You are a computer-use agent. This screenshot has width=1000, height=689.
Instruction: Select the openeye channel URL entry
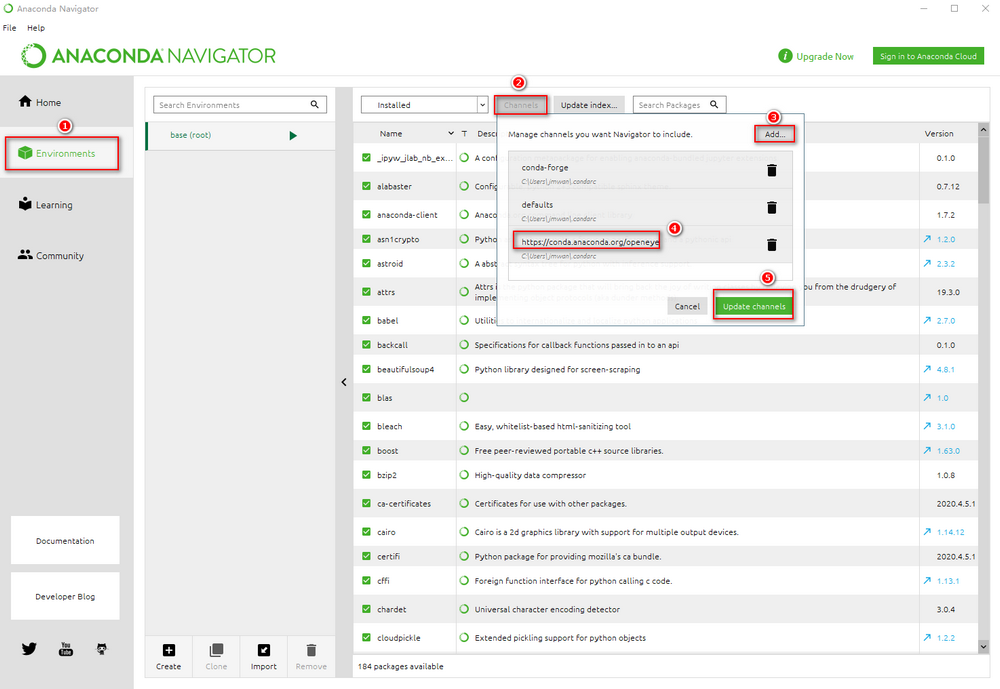coord(590,242)
